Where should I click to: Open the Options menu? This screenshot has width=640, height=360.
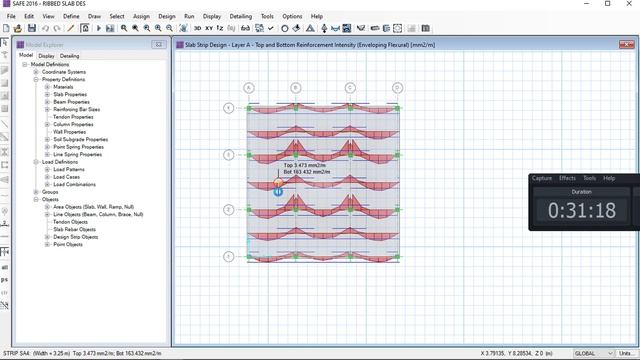tap(292, 16)
